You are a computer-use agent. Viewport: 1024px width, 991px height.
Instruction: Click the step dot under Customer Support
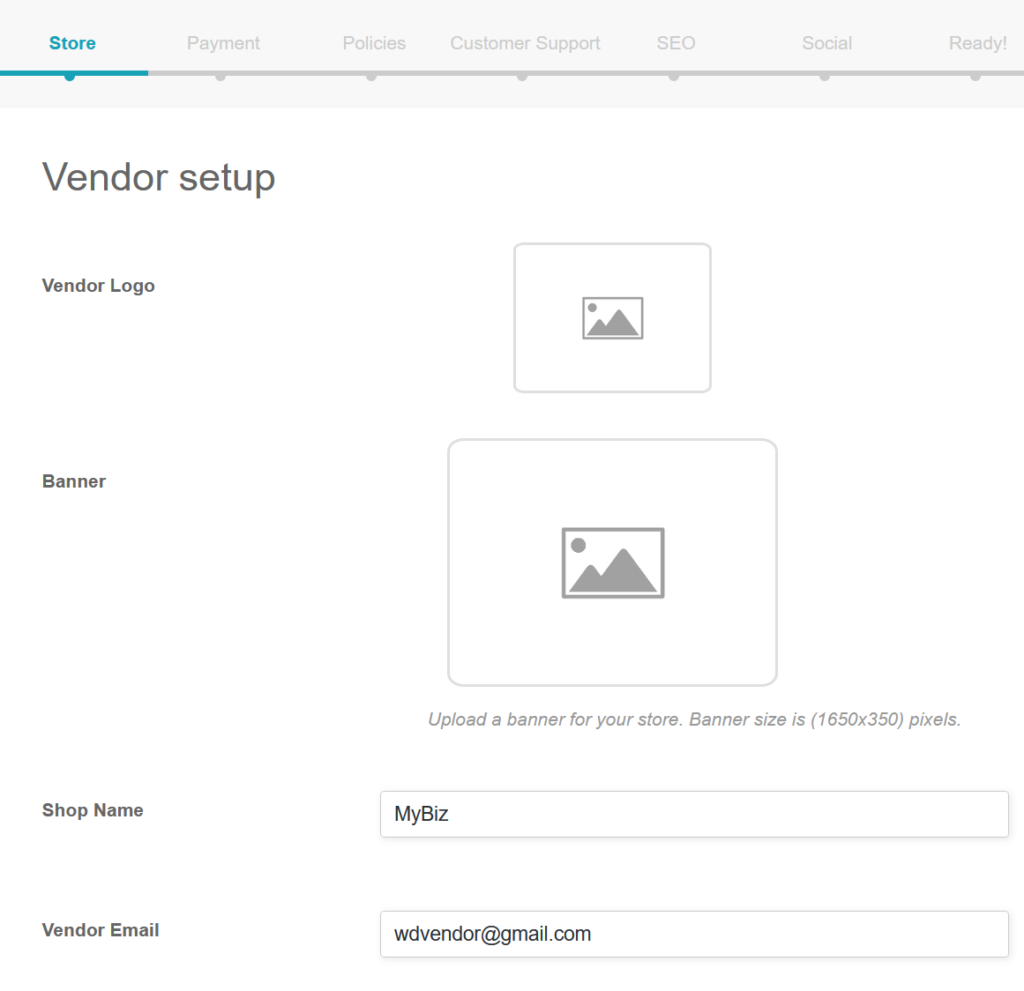tap(522, 76)
